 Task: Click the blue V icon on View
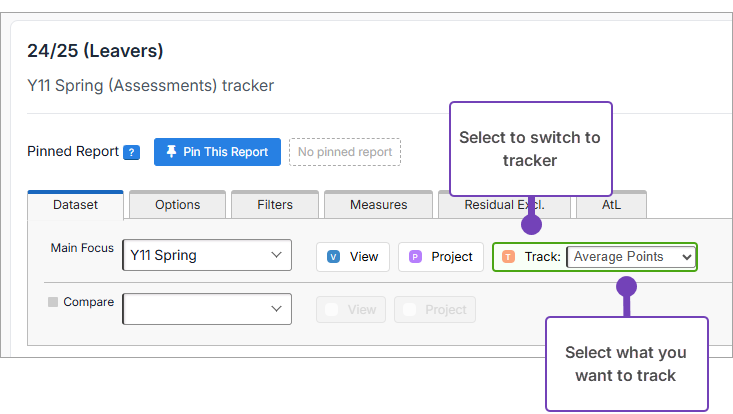[x=334, y=257]
